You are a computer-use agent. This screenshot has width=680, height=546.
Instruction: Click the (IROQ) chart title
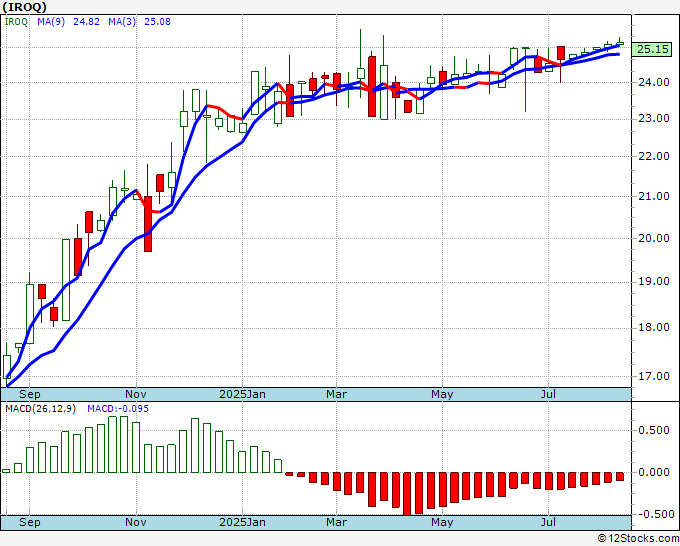pos(25,7)
